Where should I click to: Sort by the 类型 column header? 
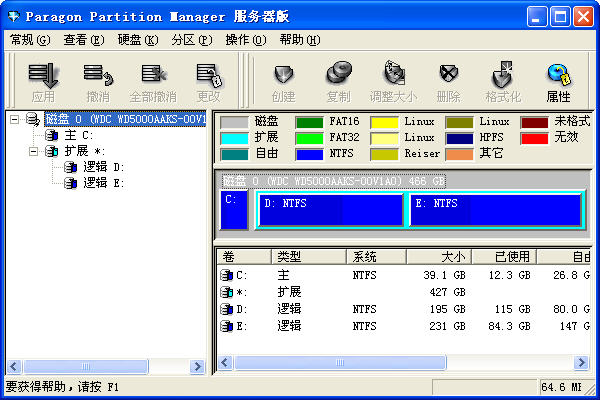pyautogui.click(x=309, y=256)
